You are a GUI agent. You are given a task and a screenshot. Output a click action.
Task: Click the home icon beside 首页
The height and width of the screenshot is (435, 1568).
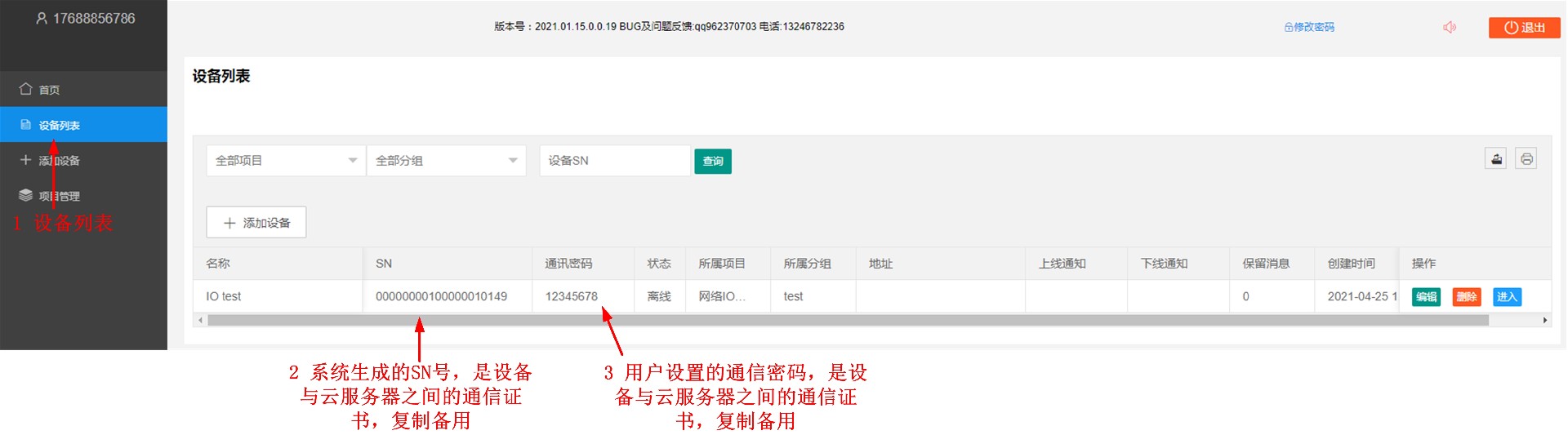point(26,89)
